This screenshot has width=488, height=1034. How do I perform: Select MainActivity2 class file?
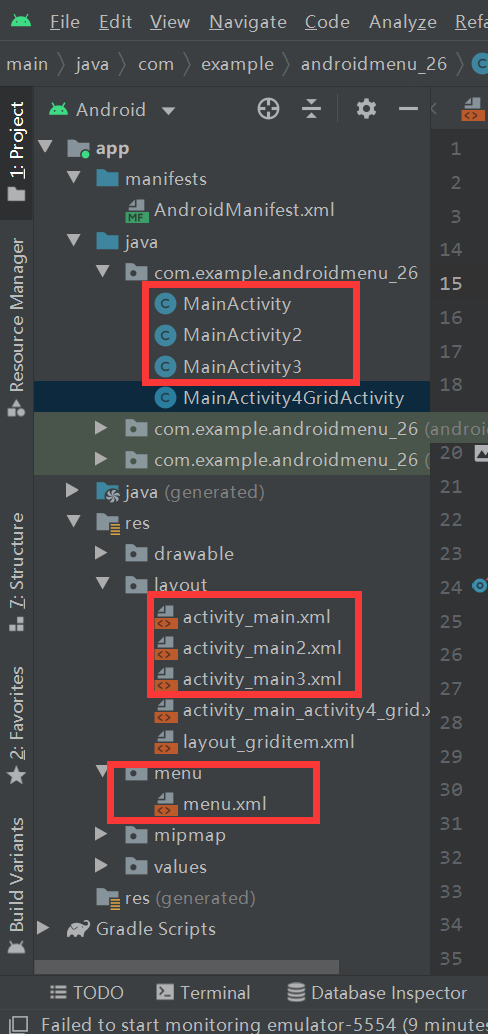pos(242,335)
